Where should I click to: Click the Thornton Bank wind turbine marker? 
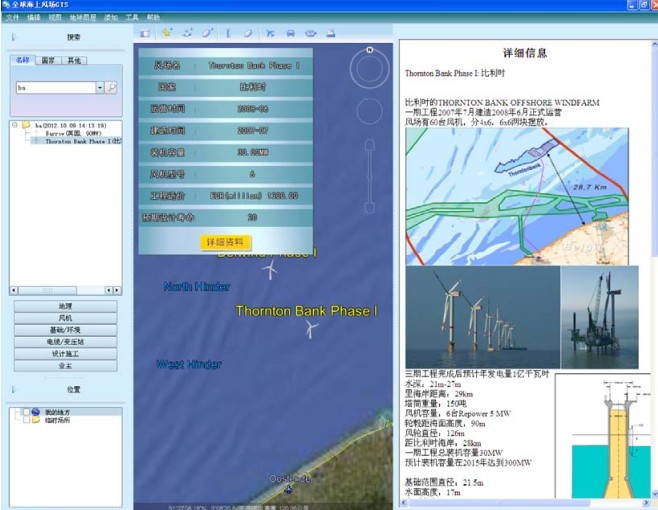tap(311, 329)
